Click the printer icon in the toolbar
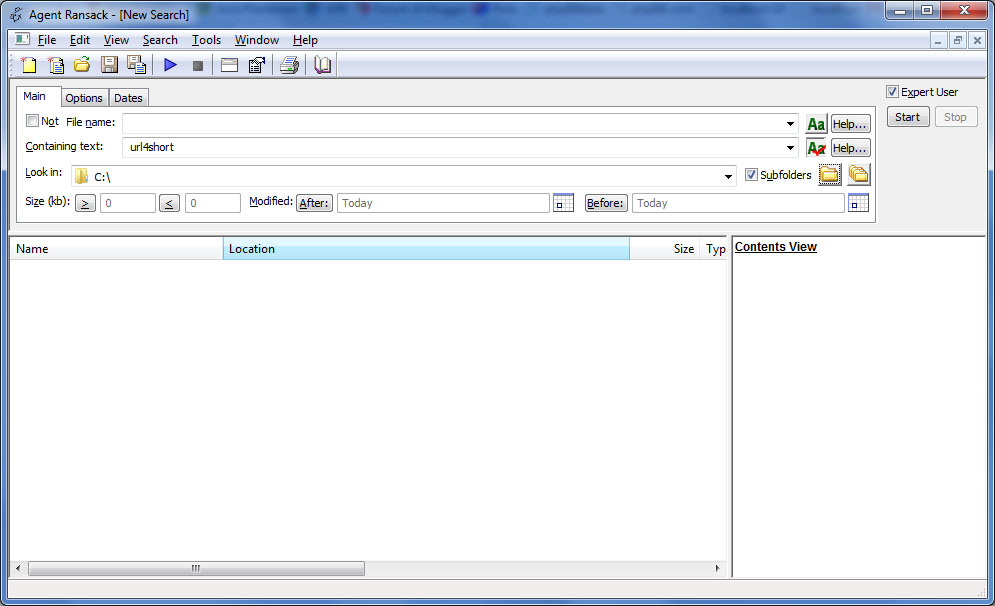This screenshot has width=995, height=606. click(289, 66)
